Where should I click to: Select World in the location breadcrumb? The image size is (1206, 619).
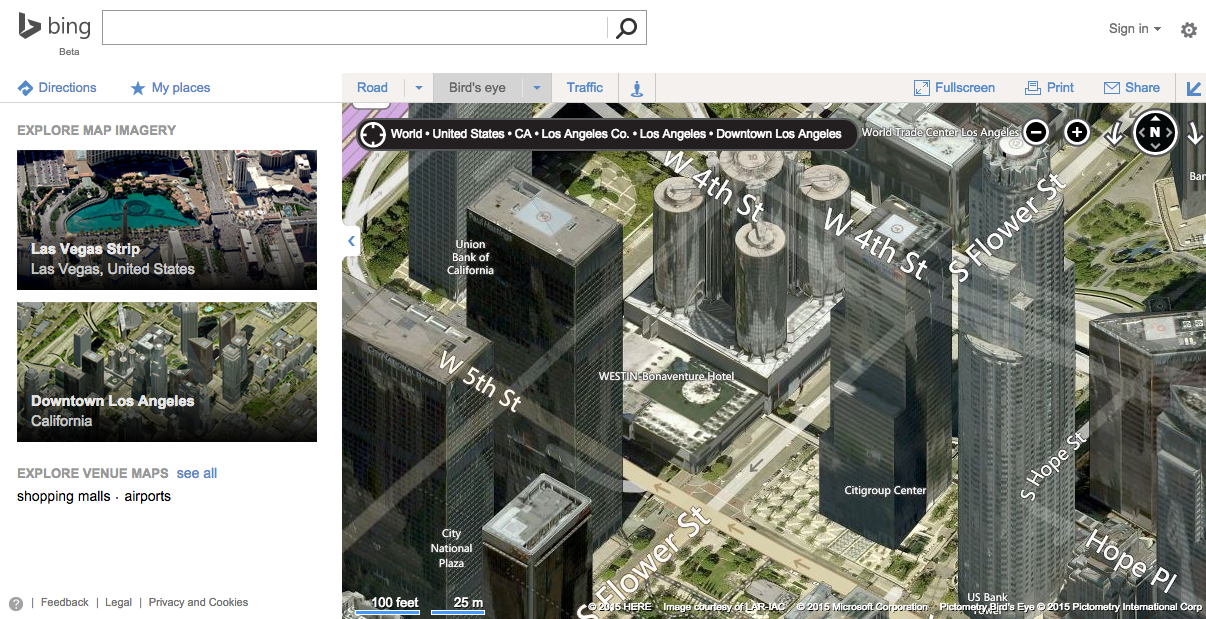(406, 134)
